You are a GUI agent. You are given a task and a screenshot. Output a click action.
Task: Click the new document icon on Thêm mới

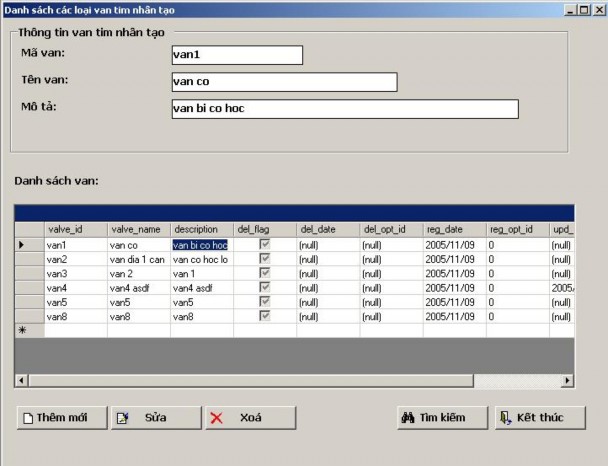(28, 418)
